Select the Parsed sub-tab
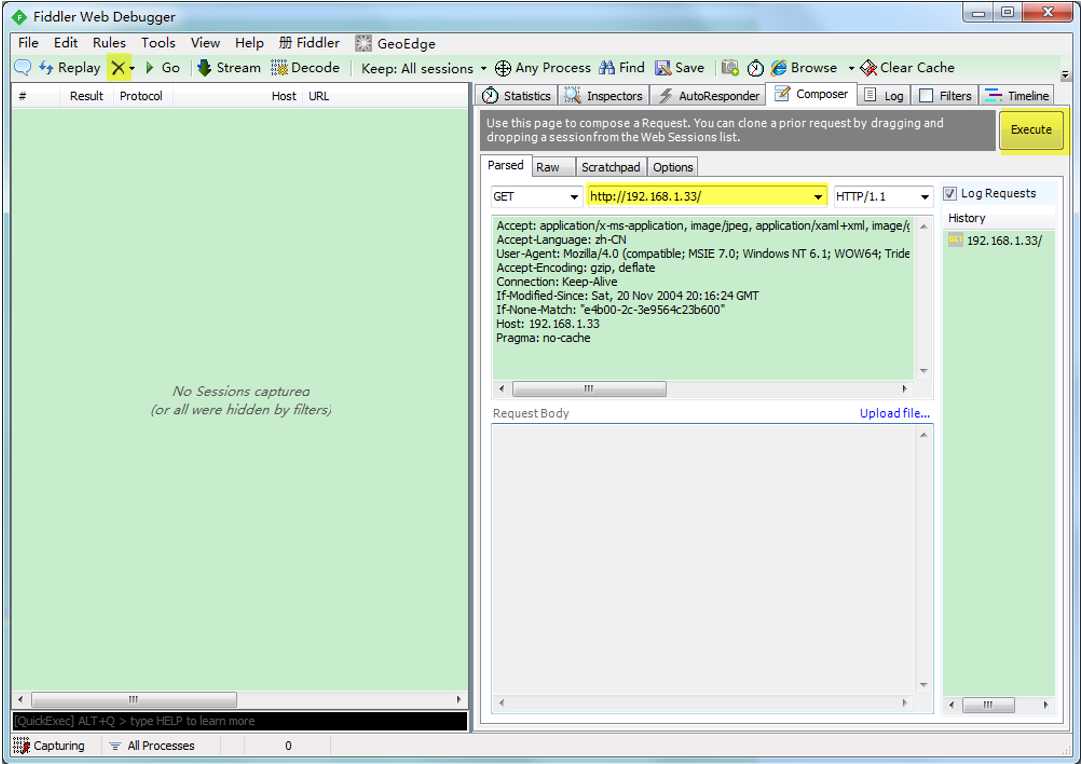This screenshot has height=764, width=1081. (x=506, y=165)
